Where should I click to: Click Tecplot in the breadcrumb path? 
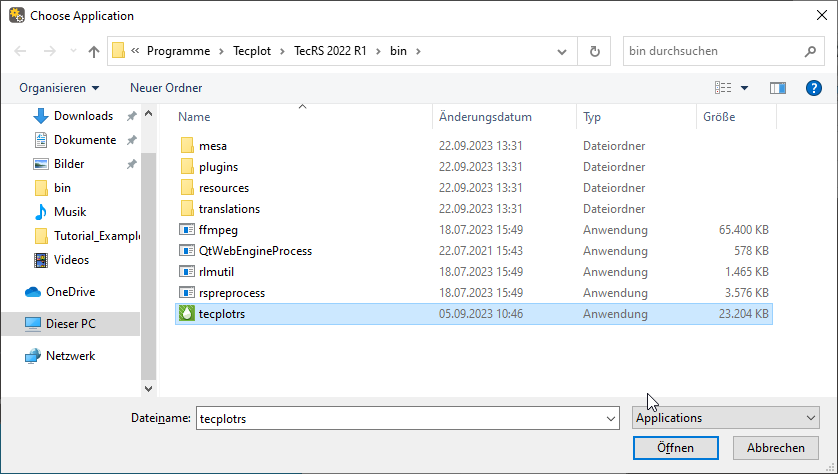click(x=252, y=51)
